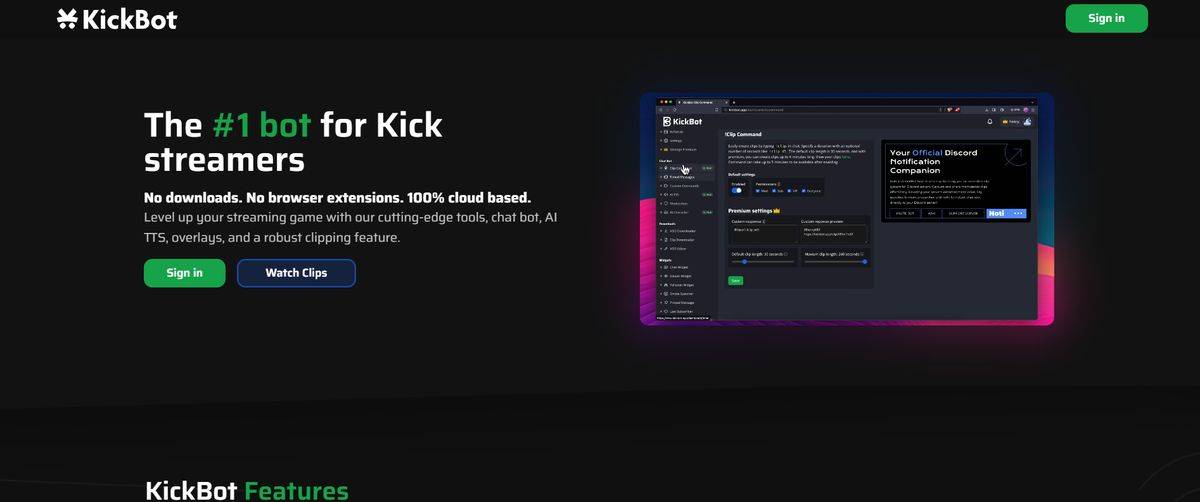Click the notification bell icon in the preview

[x=990, y=121]
